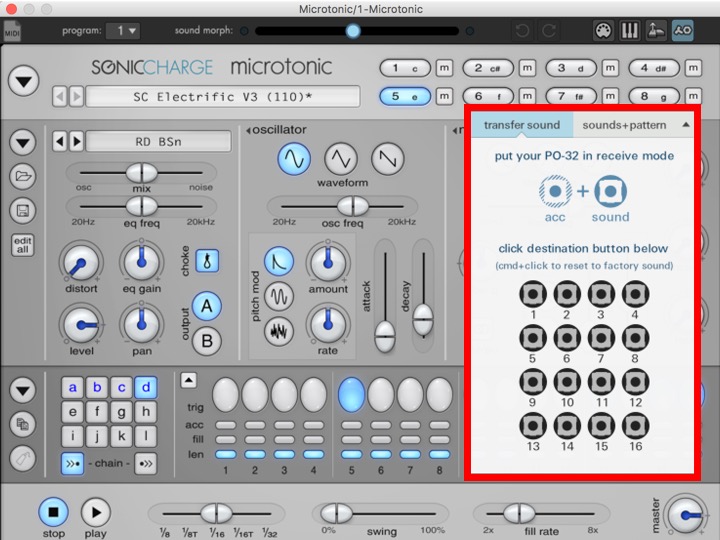720x540 pixels.
Task: Expand pattern rows with up arrow button
Action: 189,380
